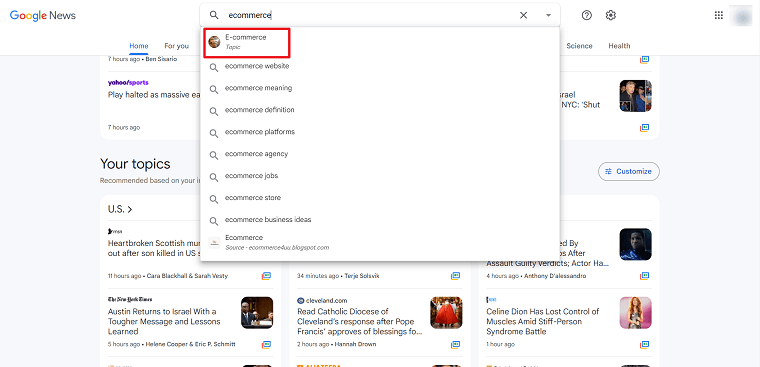Open advanced search dropdown arrow
The height and width of the screenshot is (367, 760).
pyautogui.click(x=548, y=15)
